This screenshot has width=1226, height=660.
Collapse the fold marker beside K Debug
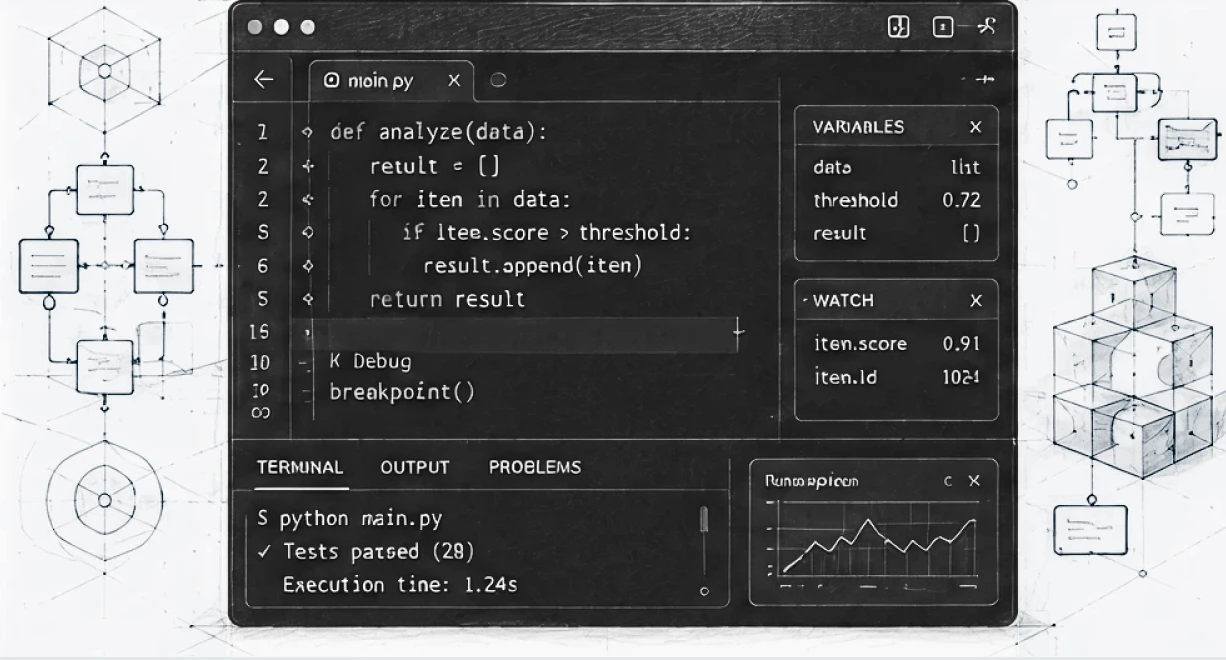pos(306,362)
